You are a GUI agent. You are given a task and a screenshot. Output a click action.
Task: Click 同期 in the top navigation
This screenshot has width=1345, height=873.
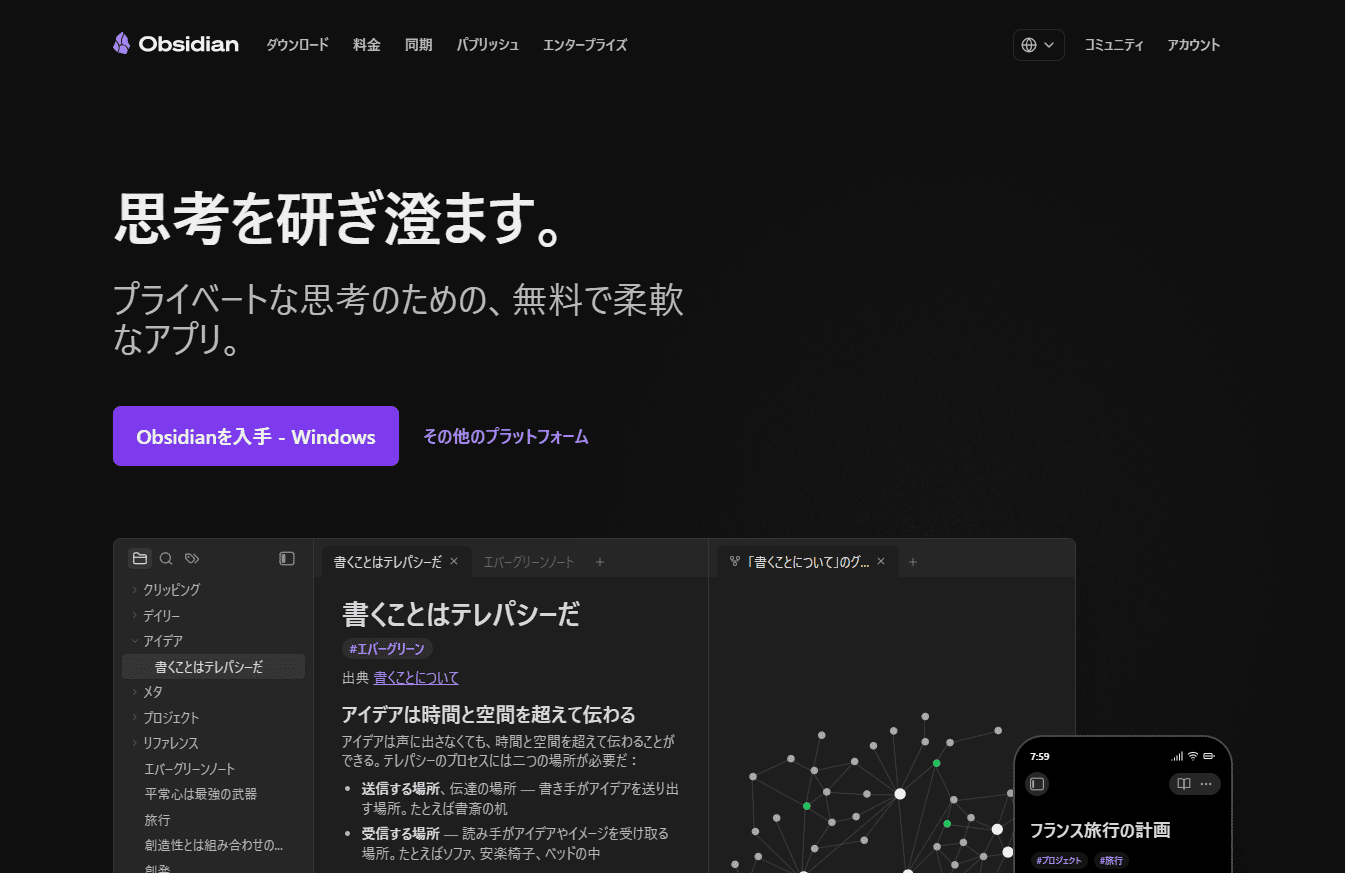418,44
